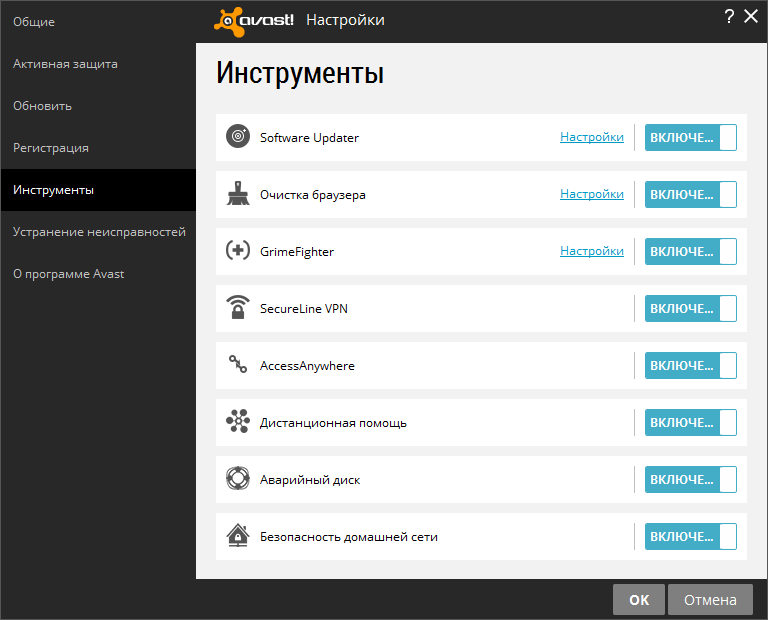Image resolution: width=768 pixels, height=620 pixels.
Task: Open Настройки link for Software Updater
Action: 592,137
